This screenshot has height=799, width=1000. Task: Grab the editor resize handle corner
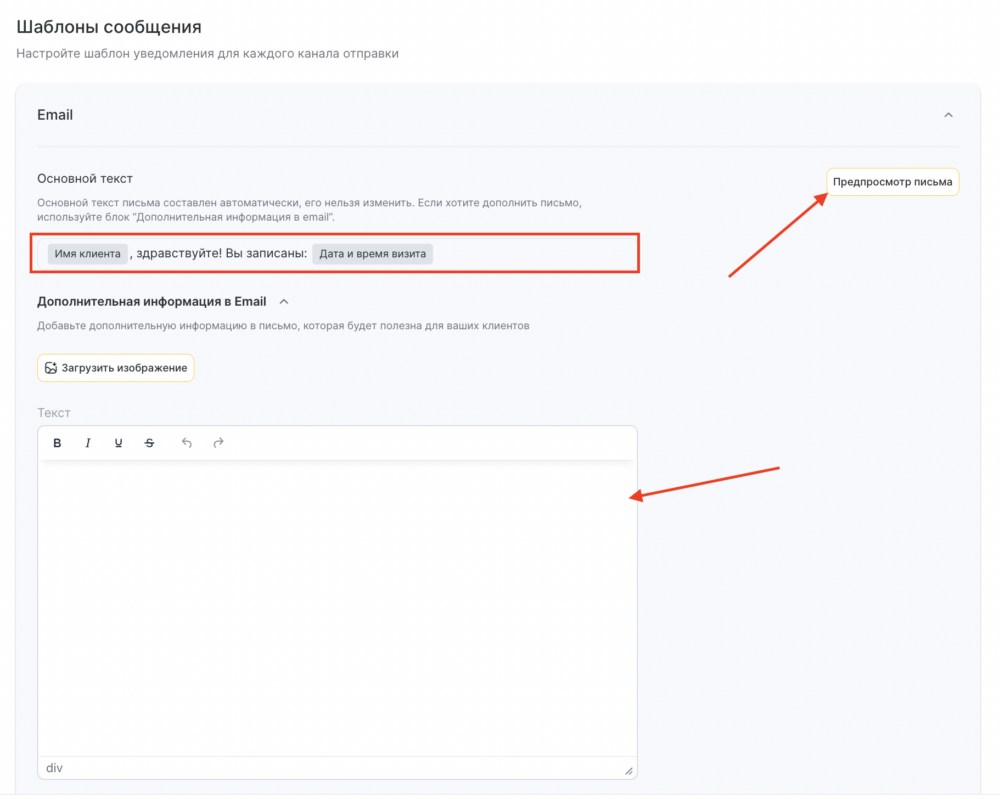click(629, 771)
